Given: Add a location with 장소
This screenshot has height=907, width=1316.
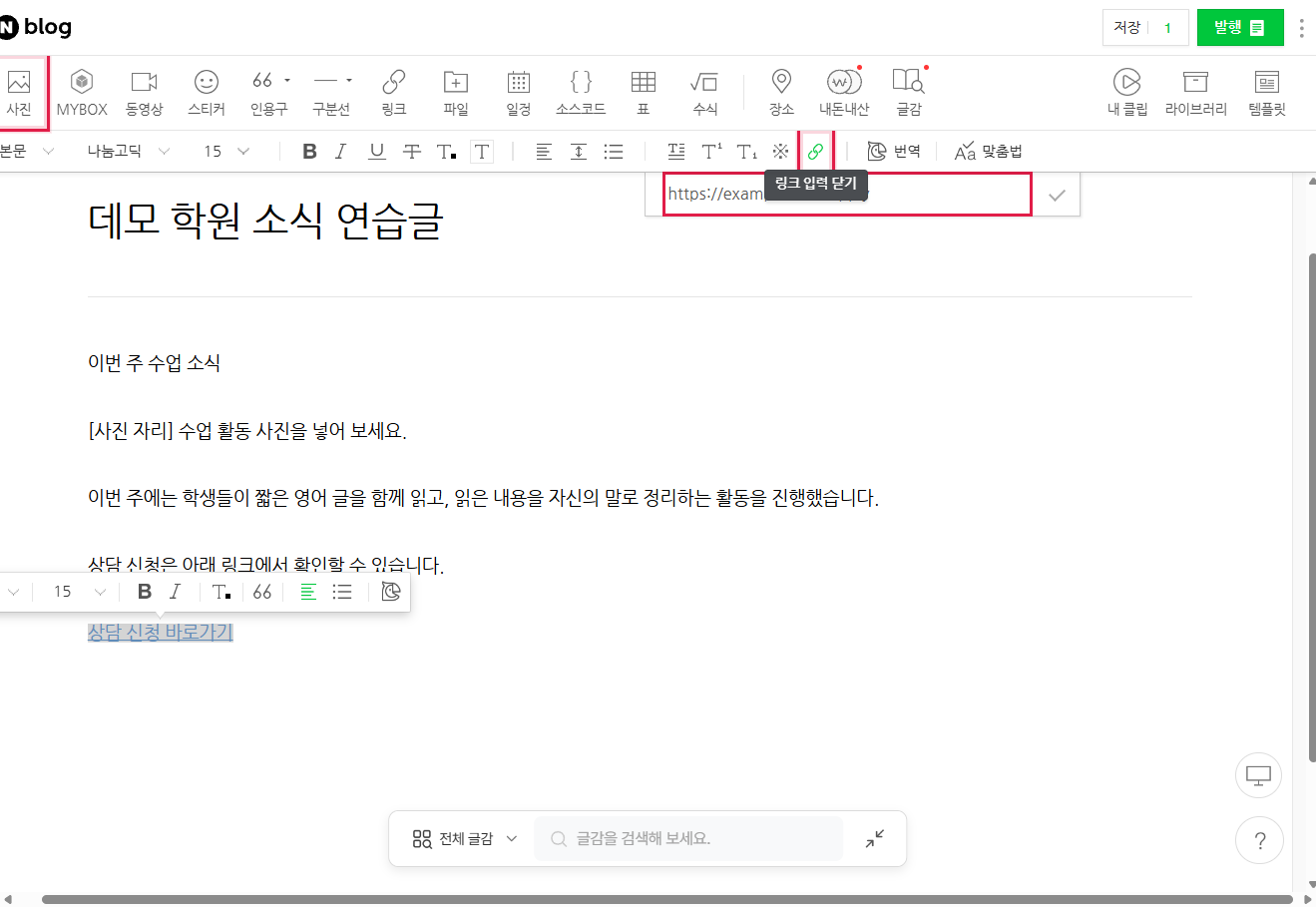Looking at the screenshot, I should pos(781,93).
